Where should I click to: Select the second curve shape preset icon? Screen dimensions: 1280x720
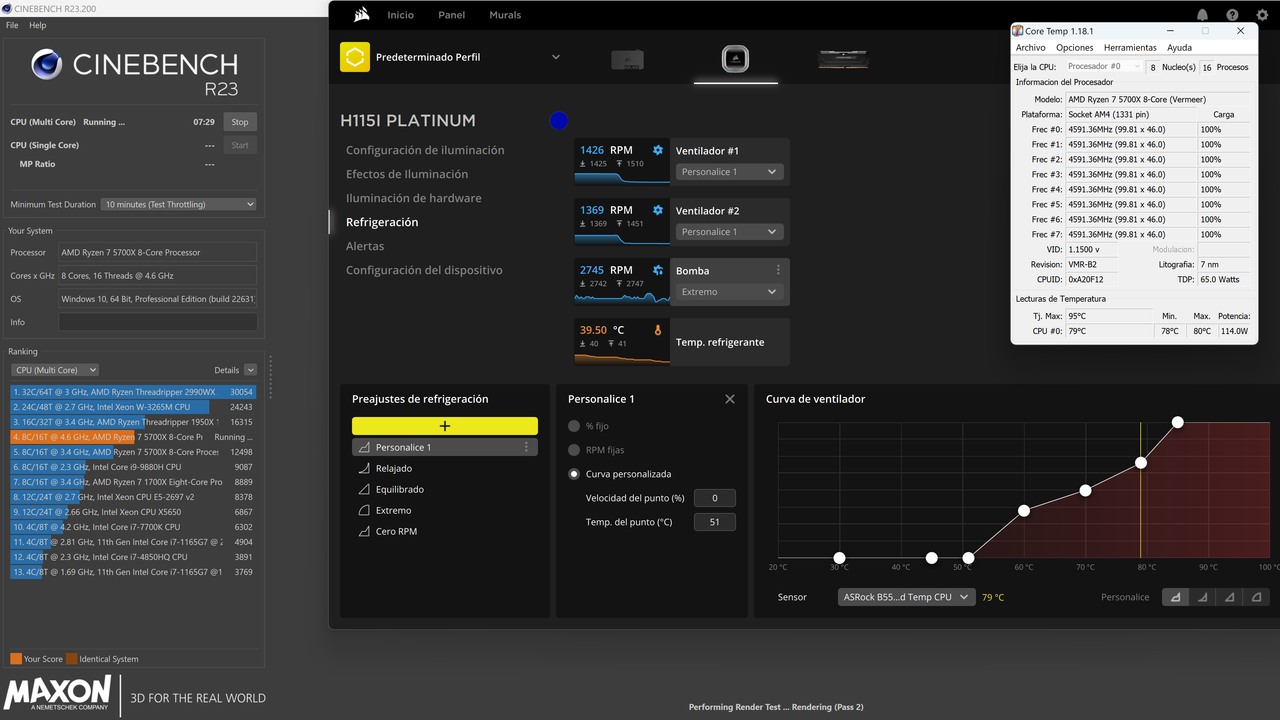[x=1202, y=597]
